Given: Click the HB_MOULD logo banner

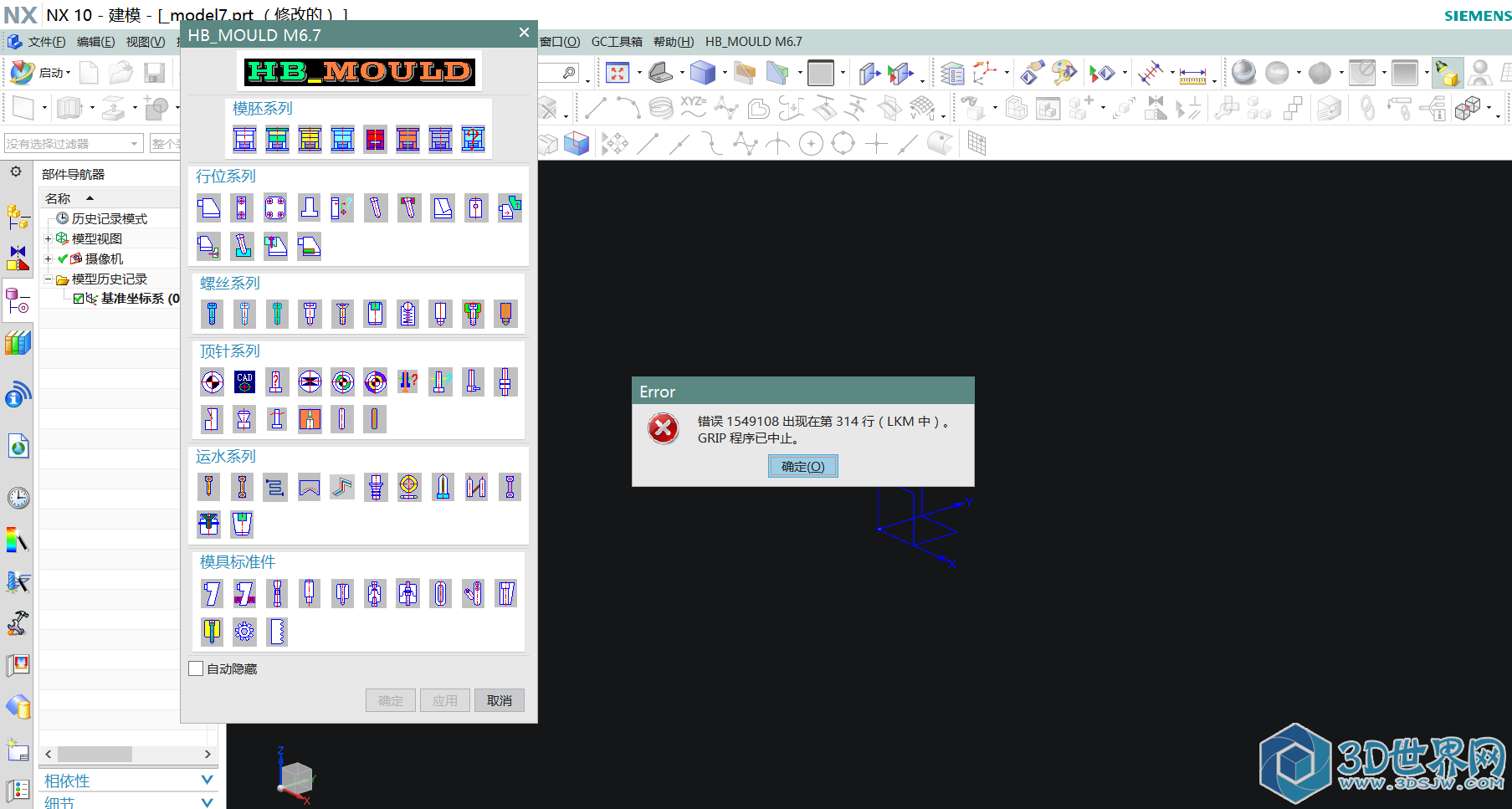Looking at the screenshot, I should click(360, 71).
